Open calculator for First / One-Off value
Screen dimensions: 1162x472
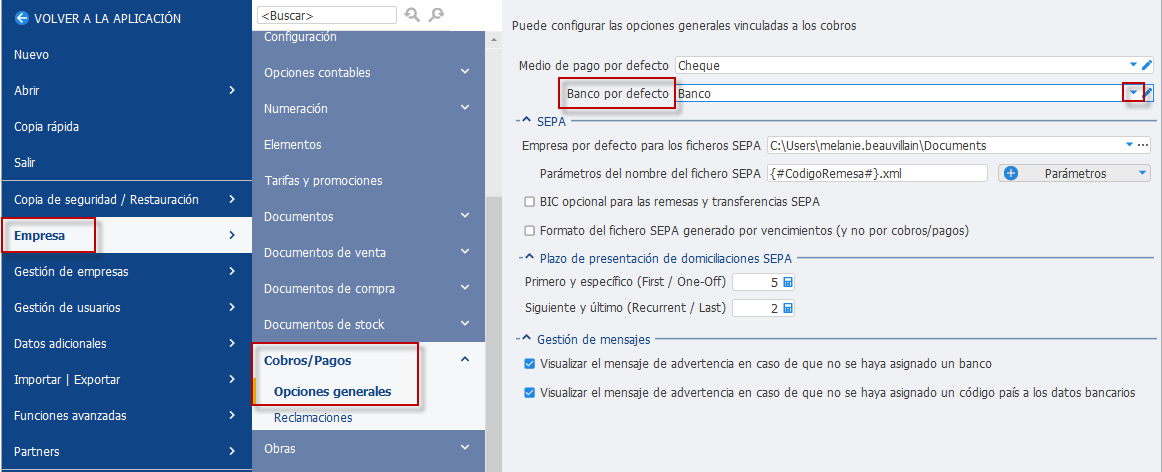tap(788, 282)
